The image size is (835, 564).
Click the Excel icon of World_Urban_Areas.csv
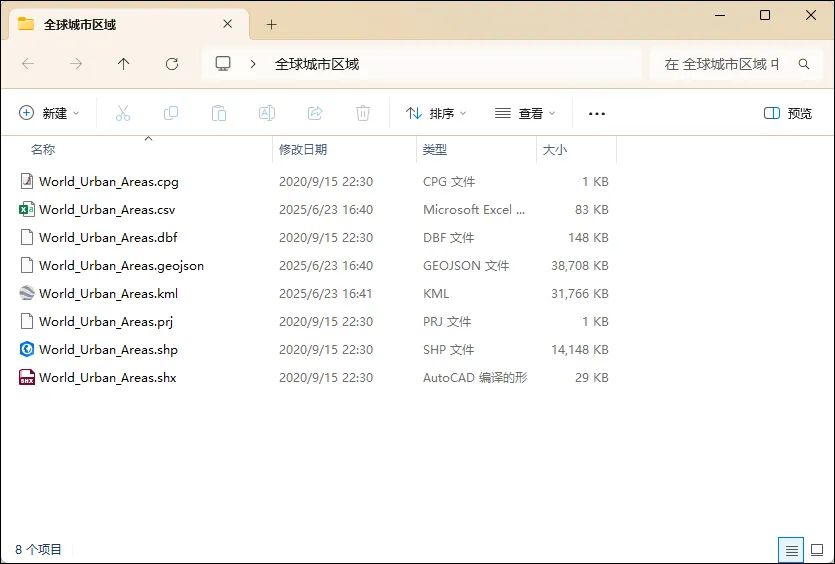pyautogui.click(x=27, y=209)
